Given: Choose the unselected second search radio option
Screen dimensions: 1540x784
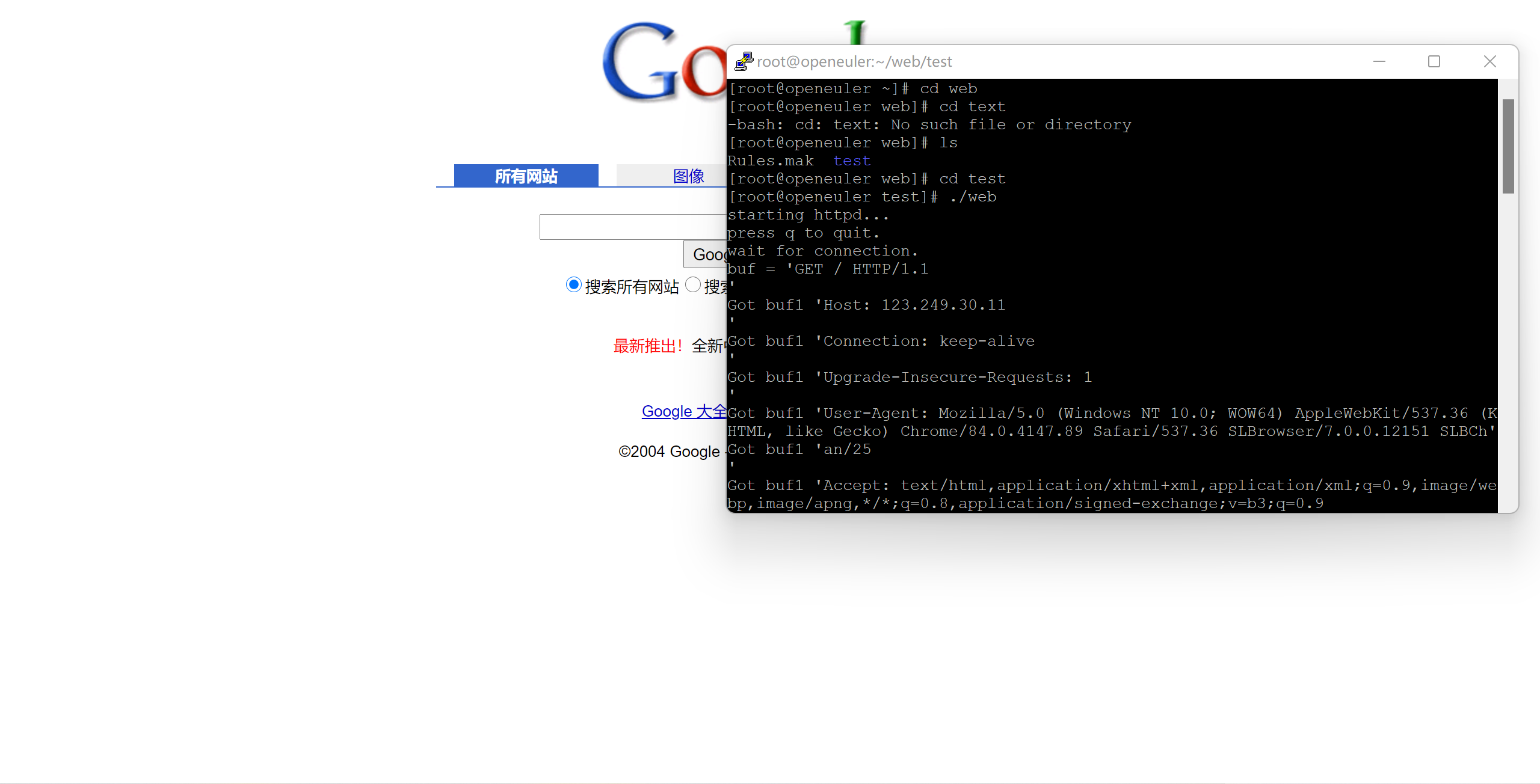Looking at the screenshot, I should 693,284.
